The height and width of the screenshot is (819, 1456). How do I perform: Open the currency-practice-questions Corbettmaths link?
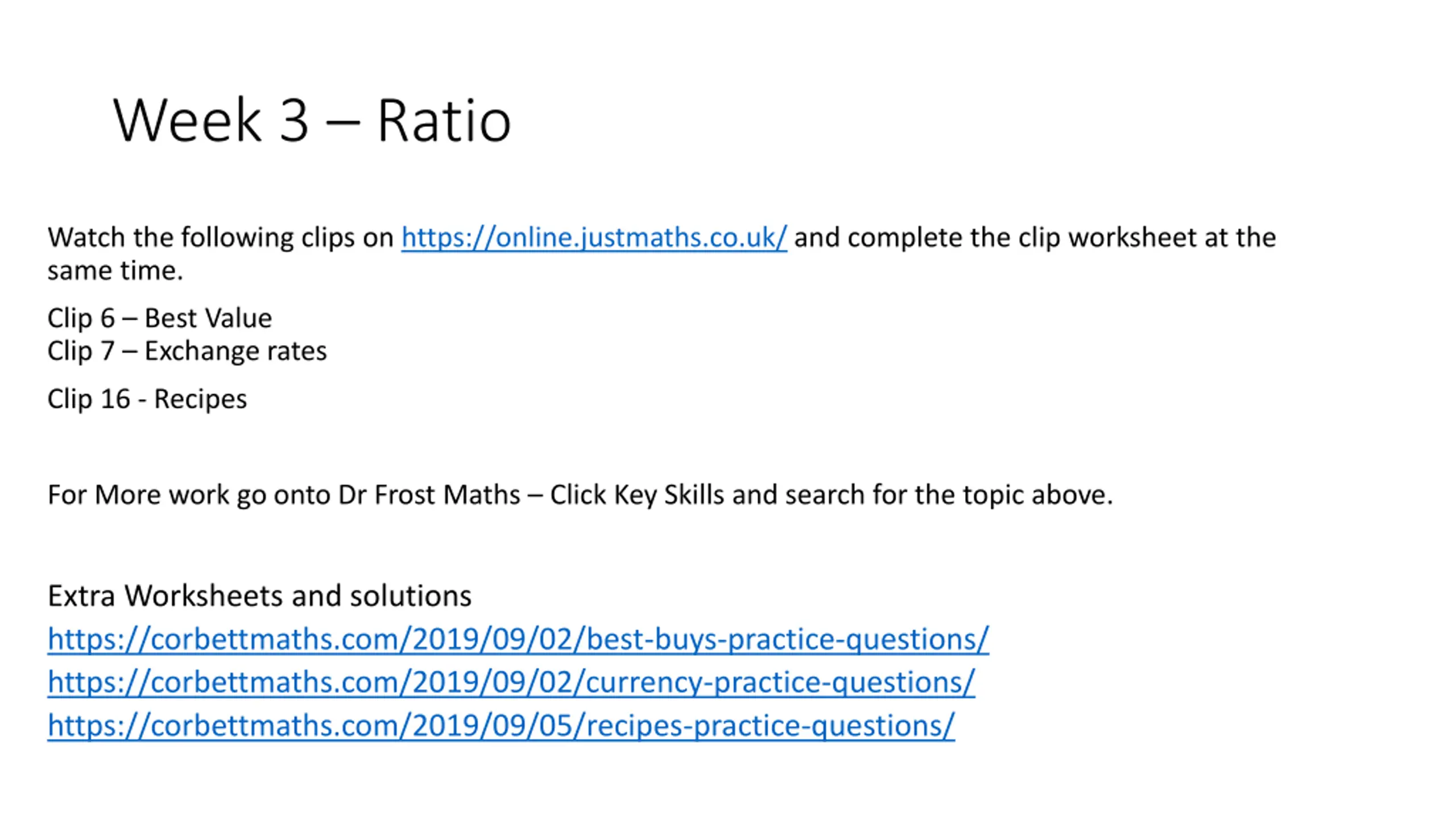pos(511,682)
